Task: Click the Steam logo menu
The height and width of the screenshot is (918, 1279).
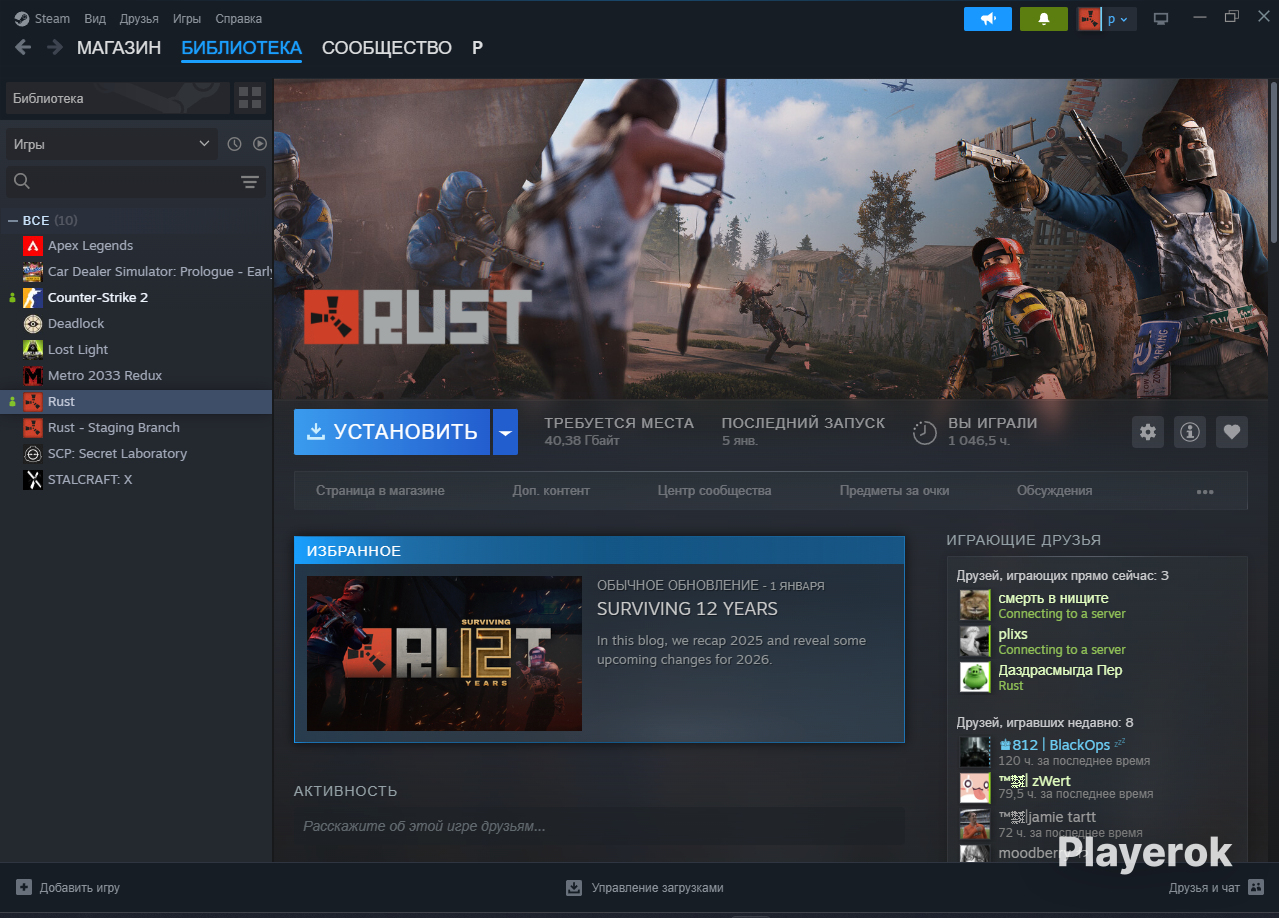Action: pos(22,19)
